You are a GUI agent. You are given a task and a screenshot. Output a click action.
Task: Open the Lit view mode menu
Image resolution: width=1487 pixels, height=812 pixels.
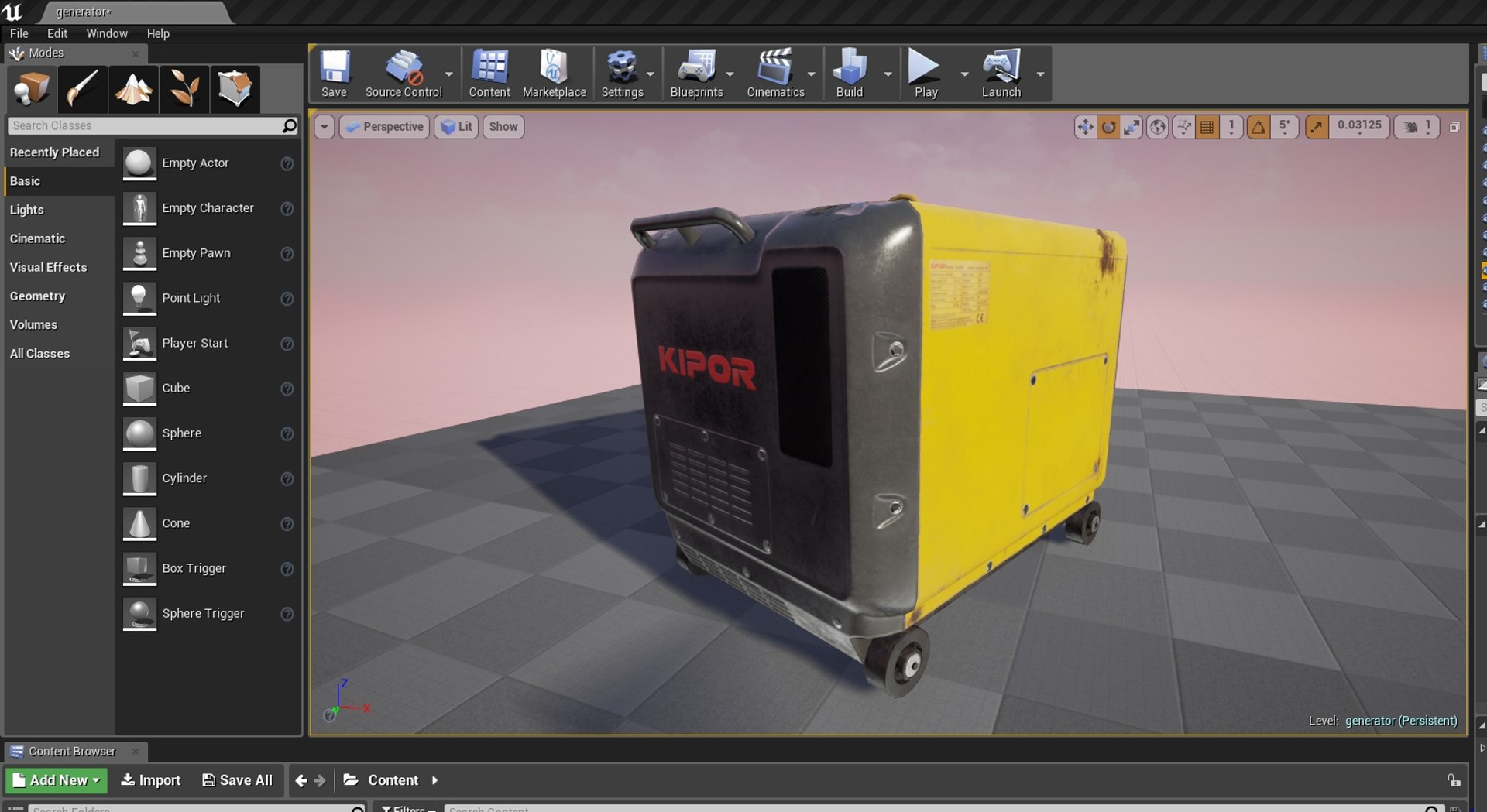tap(456, 127)
